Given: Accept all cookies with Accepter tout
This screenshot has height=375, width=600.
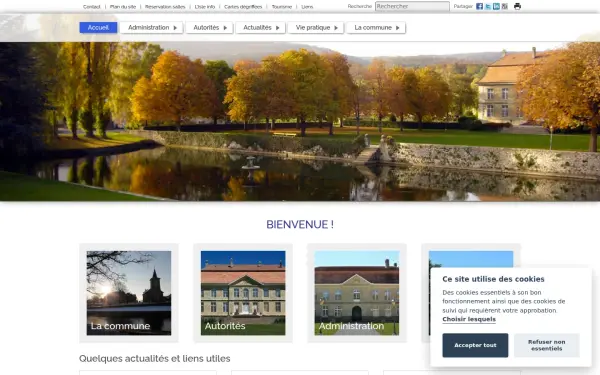Looking at the screenshot, I should click(475, 345).
